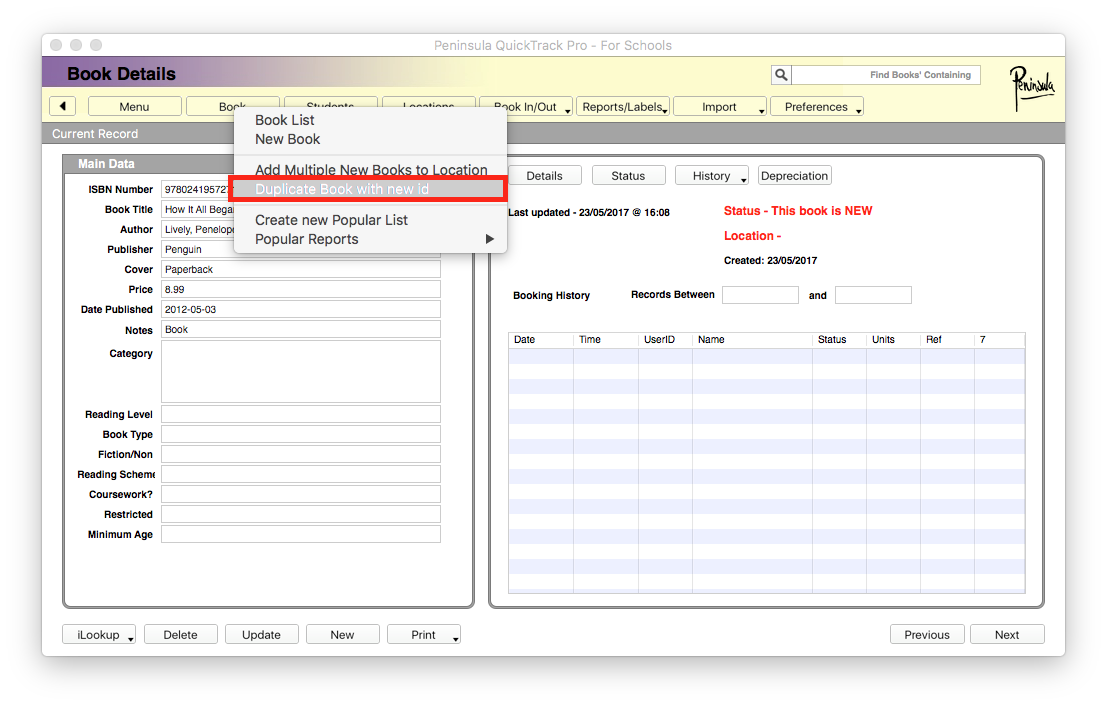Click the magnifying glass search icon
This screenshot has height=706, width=1107.
(781, 75)
